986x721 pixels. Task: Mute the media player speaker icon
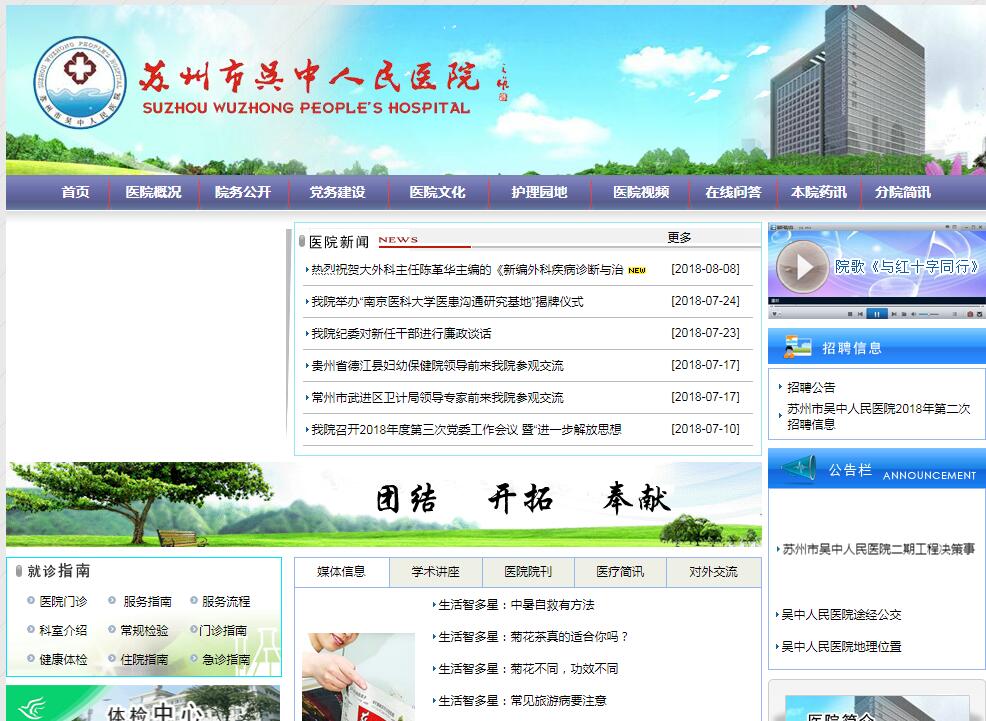[913, 314]
